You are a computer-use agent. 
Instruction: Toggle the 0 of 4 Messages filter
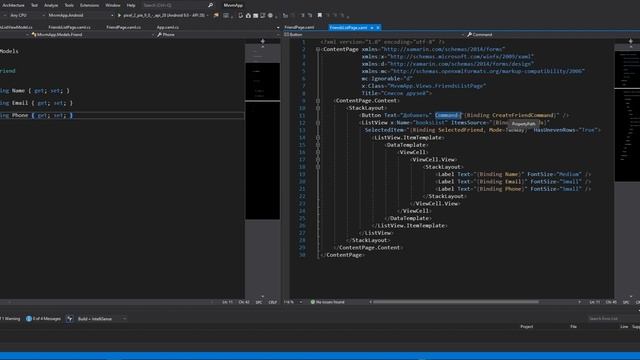[x=43, y=319]
